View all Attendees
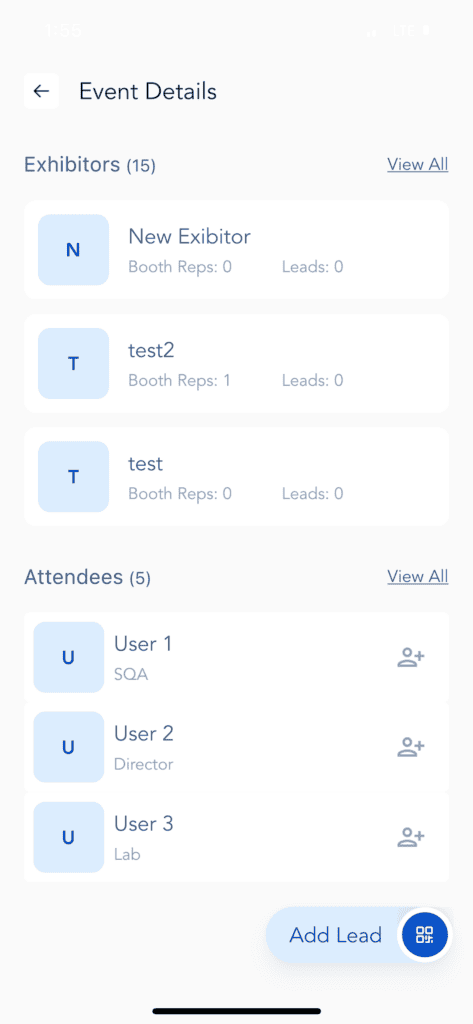The width and height of the screenshot is (473, 1024). [x=417, y=577]
